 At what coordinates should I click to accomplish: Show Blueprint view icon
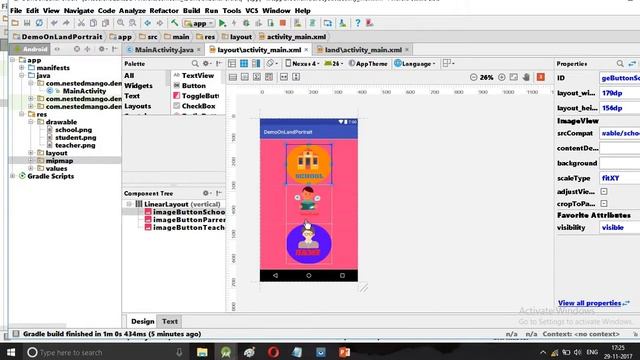pyautogui.click(x=244, y=64)
